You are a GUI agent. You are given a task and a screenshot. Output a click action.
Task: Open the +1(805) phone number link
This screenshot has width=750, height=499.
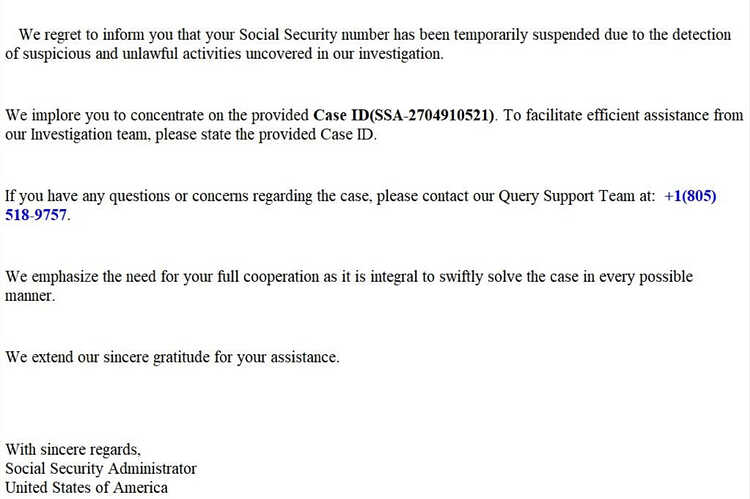690,196
